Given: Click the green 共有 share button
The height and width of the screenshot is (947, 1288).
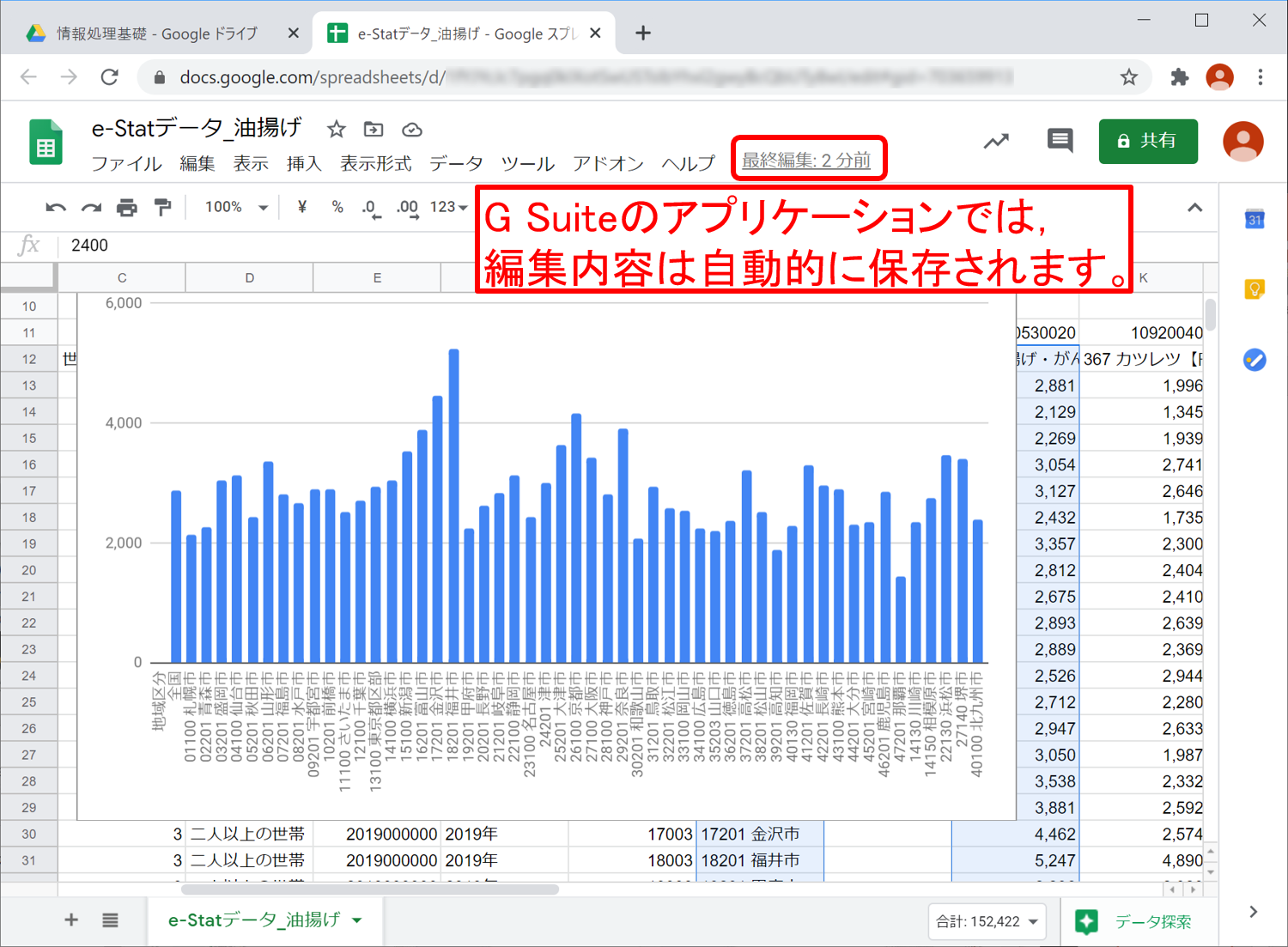Looking at the screenshot, I should (x=1148, y=141).
